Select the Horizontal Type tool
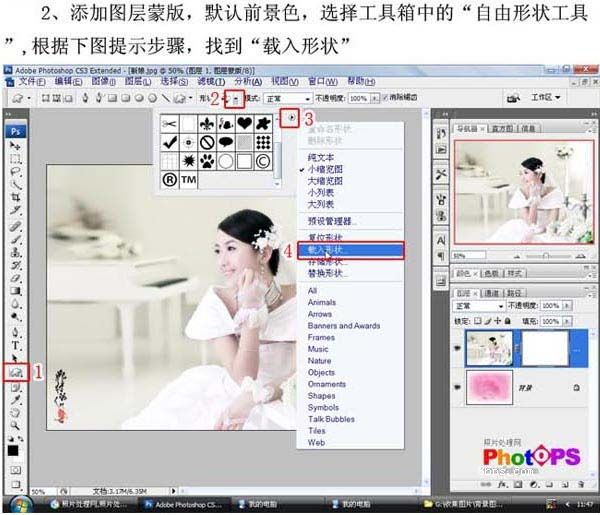Image resolution: width=600 pixels, height=515 pixels. tap(15, 345)
